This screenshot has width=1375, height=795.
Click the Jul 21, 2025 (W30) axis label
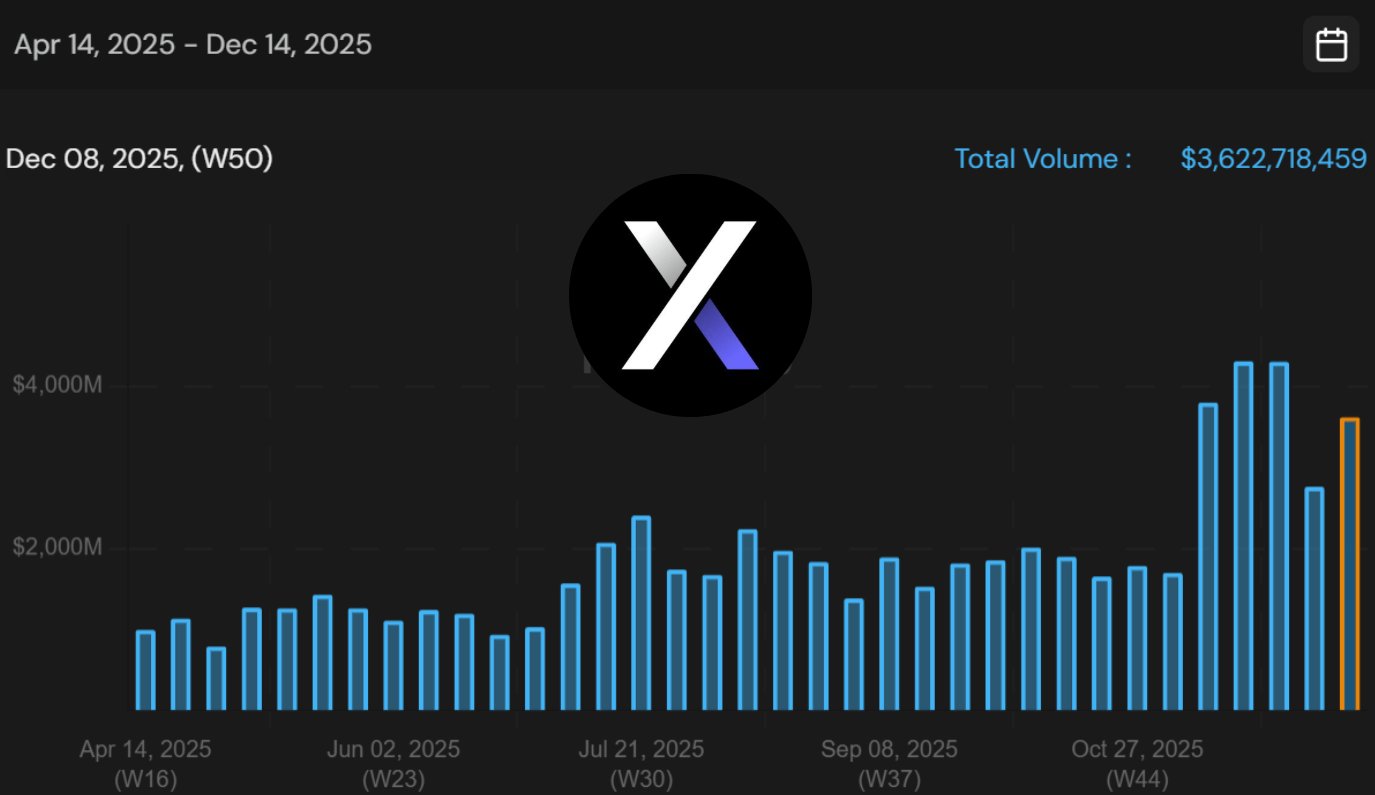tap(641, 763)
